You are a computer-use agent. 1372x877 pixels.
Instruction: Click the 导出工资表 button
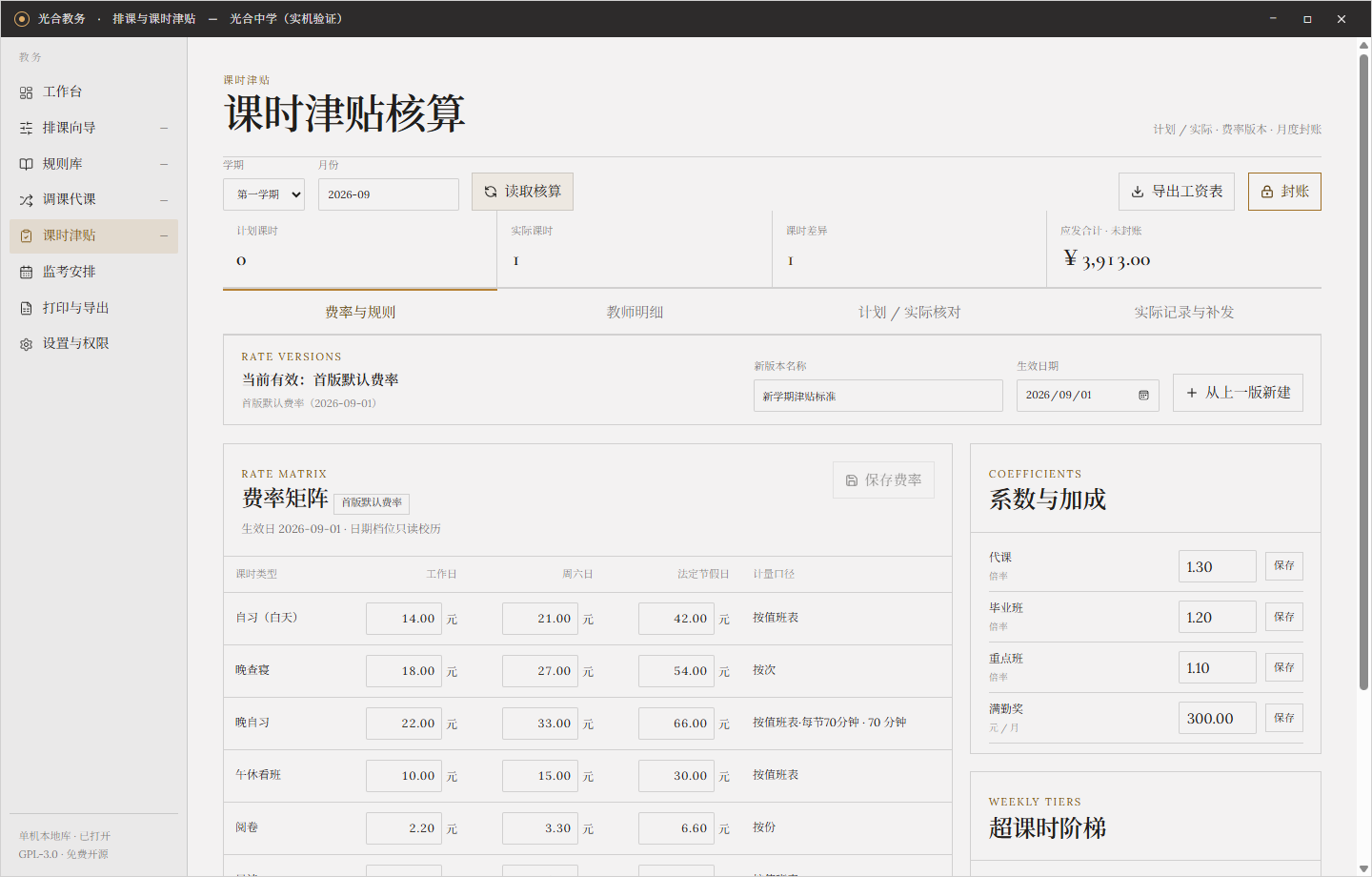pyautogui.click(x=1177, y=192)
